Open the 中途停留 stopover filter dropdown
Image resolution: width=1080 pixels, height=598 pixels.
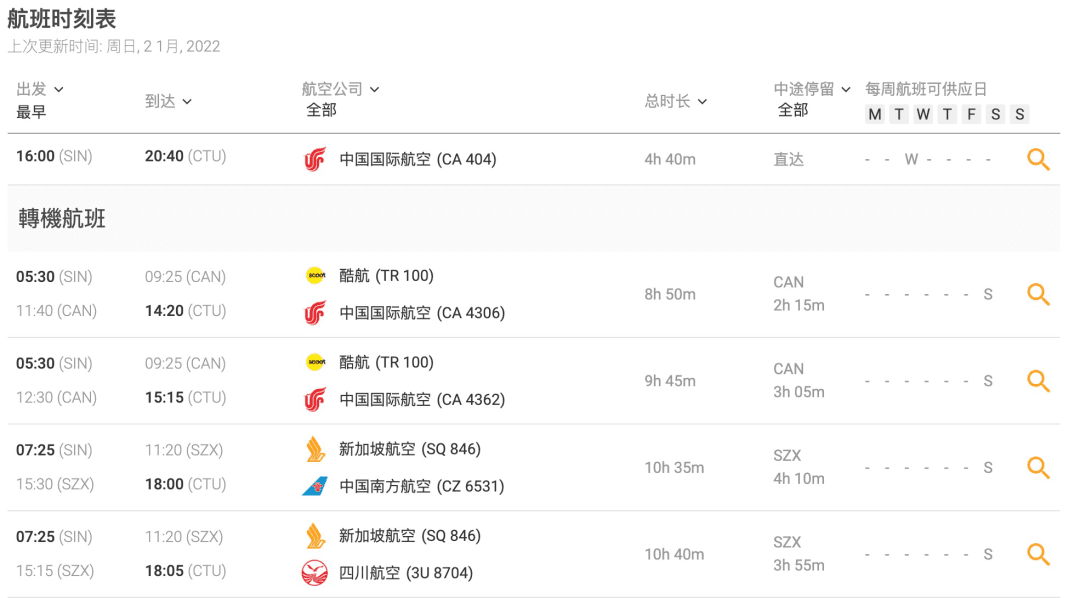coord(812,90)
